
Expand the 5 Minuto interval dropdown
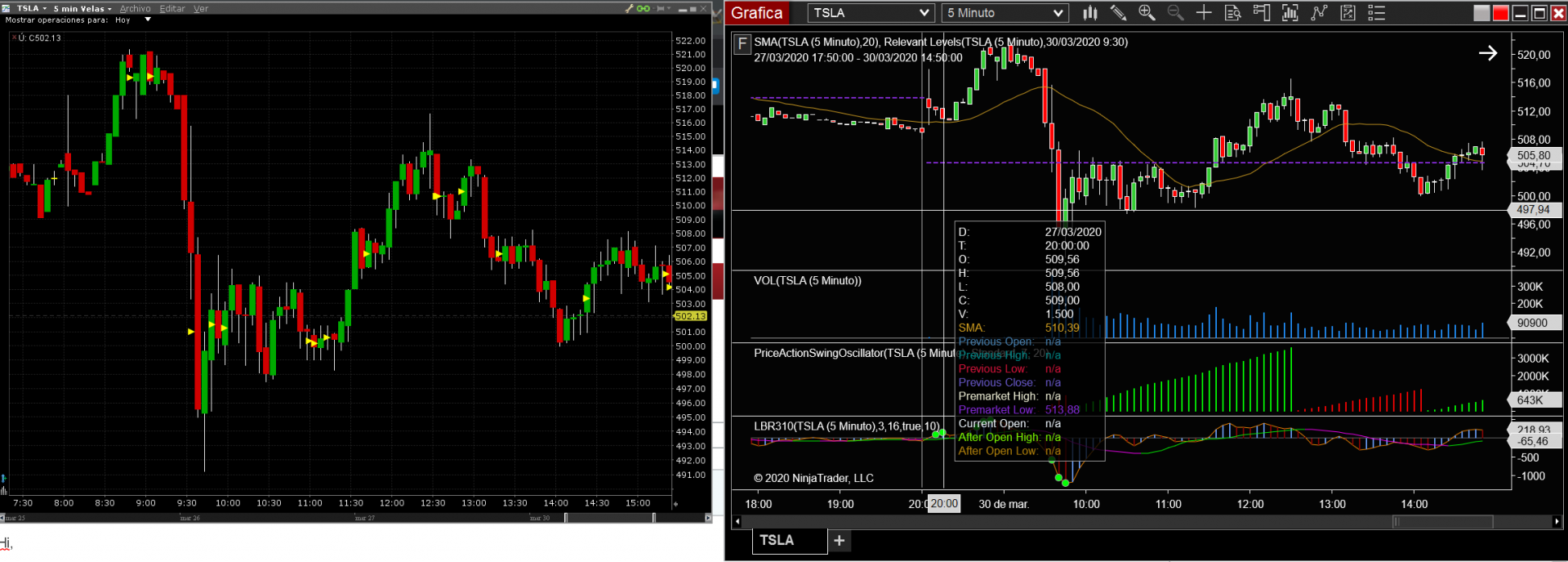tap(1005, 13)
